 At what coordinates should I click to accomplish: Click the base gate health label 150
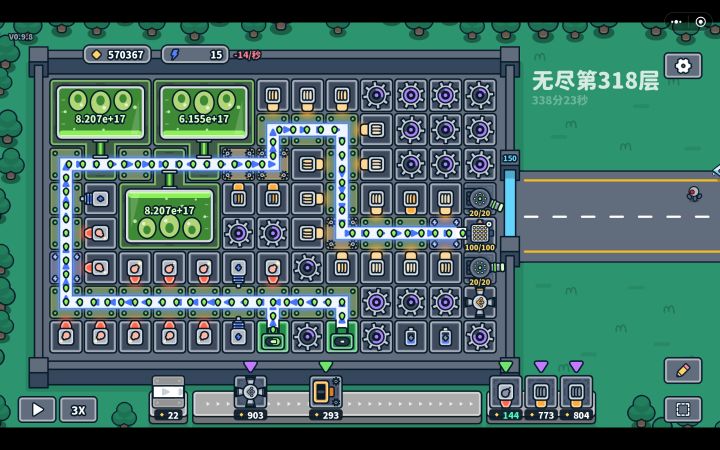(510, 158)
